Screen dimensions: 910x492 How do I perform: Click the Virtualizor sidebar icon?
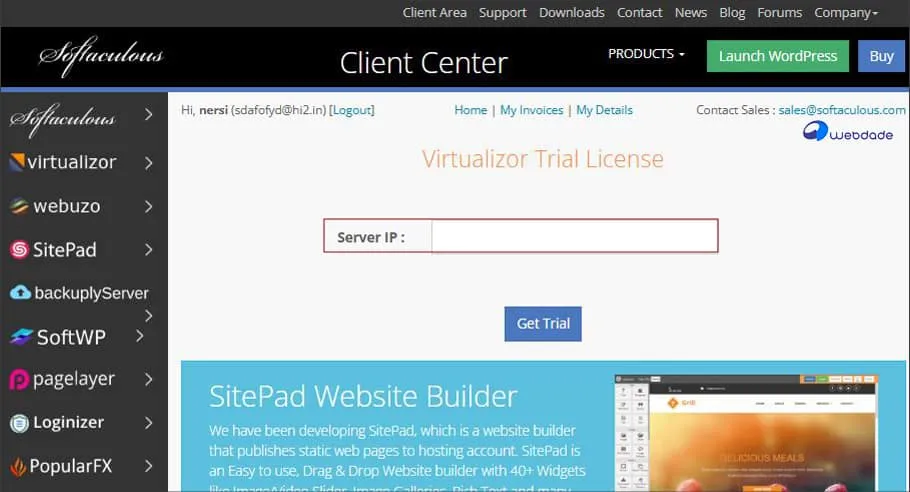click(x=19, y=162)
